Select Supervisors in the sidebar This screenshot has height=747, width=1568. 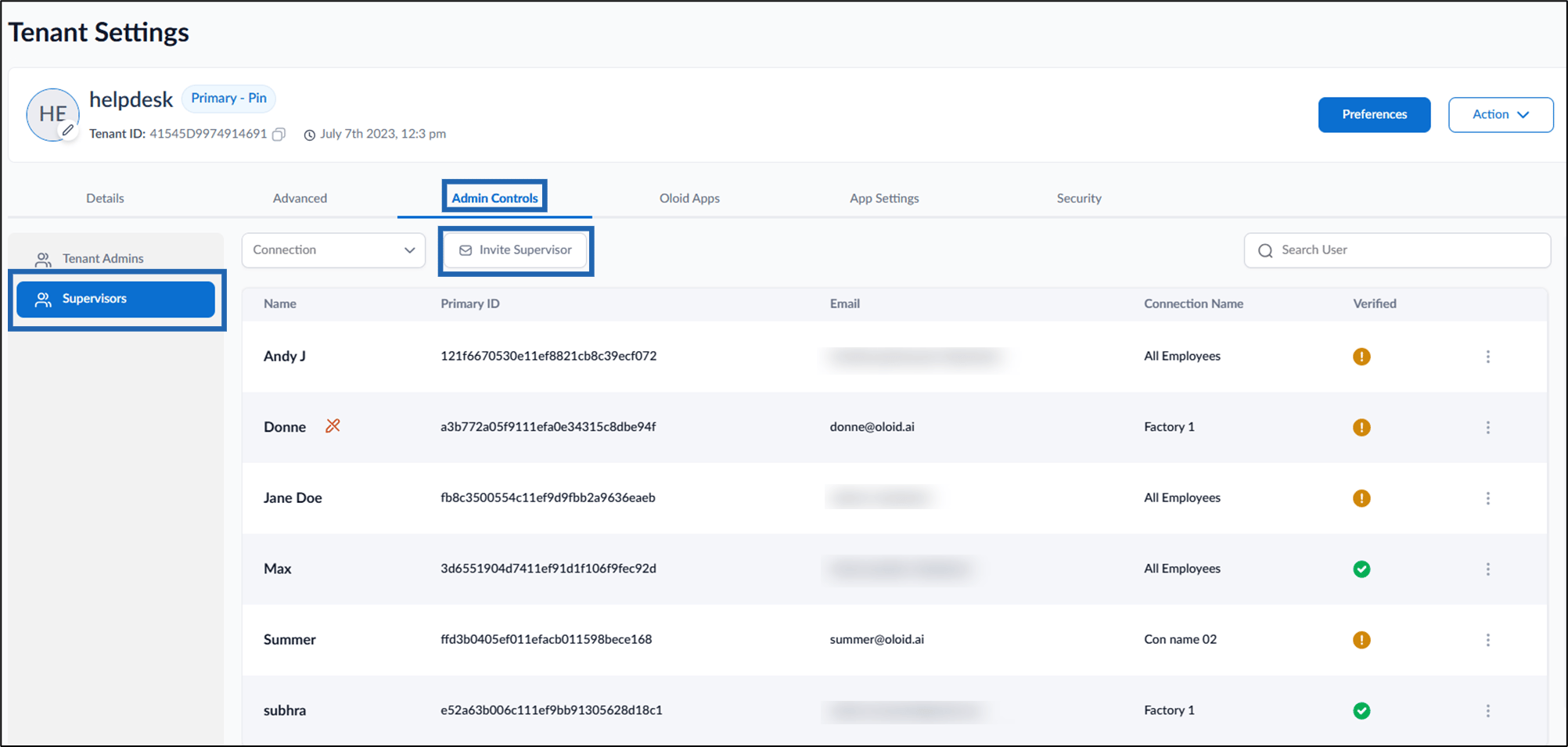(116, 299)
